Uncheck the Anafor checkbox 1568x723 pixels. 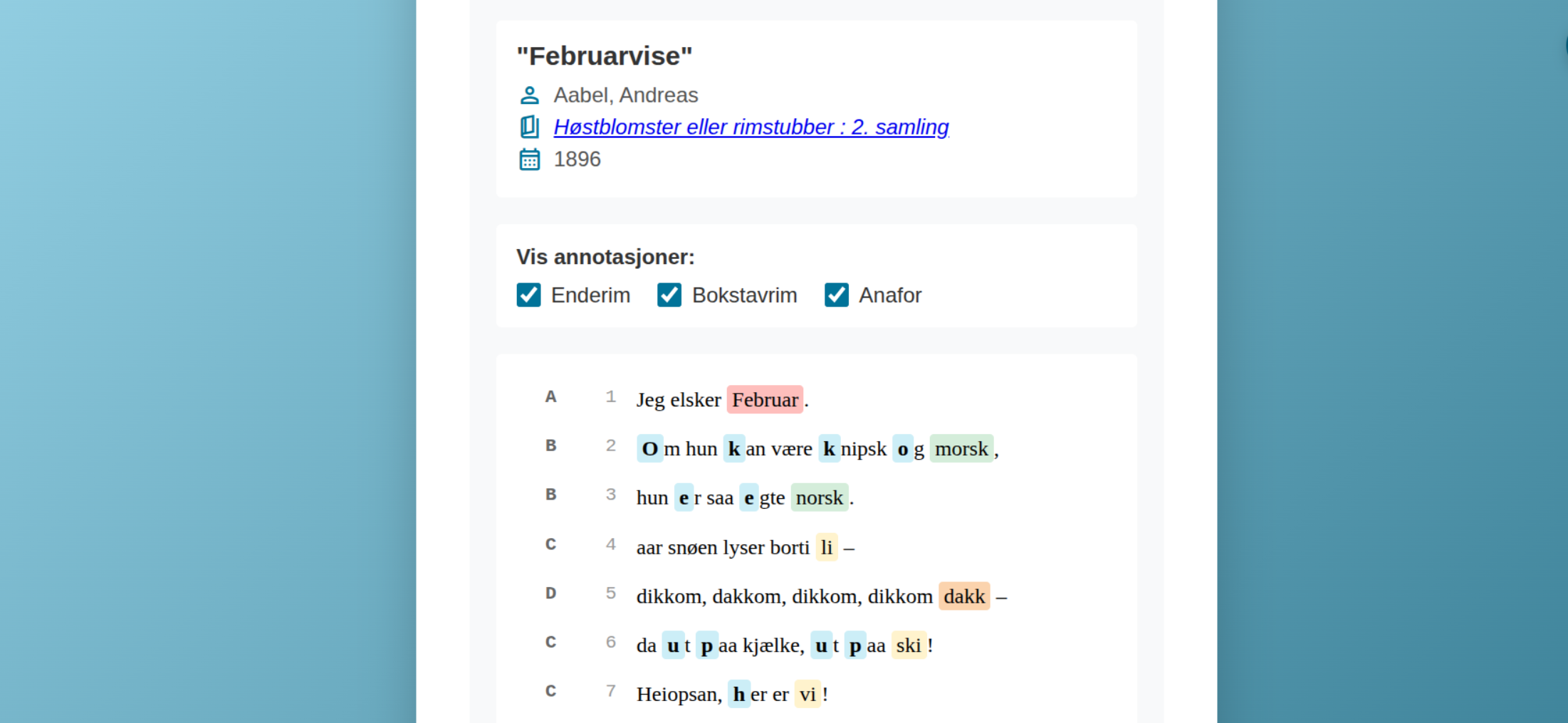(x=836, y=295)
